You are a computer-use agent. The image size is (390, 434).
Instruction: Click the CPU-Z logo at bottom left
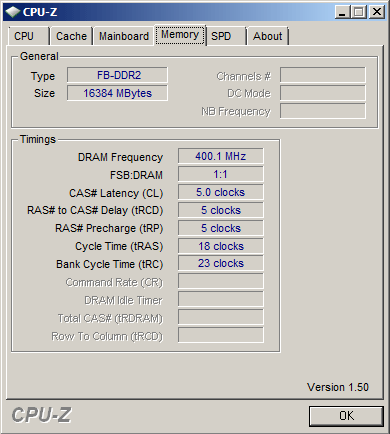coord(41,415)
